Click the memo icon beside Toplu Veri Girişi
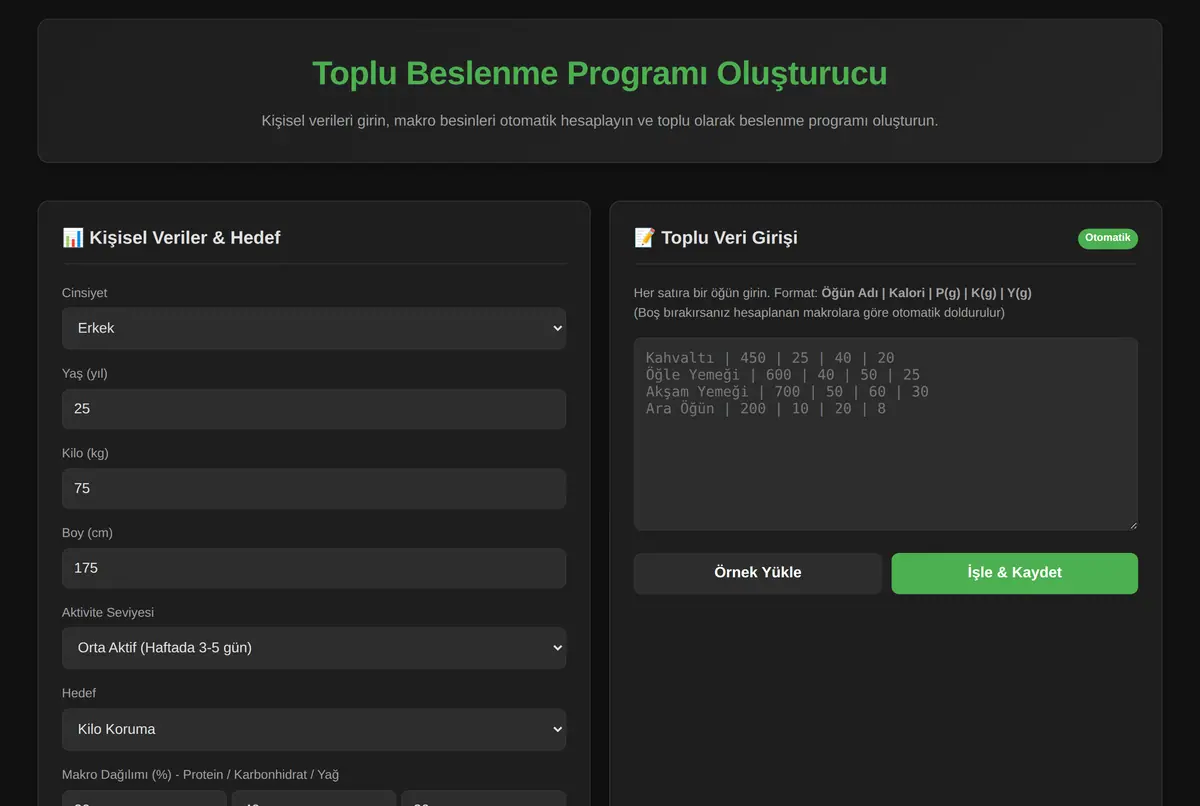This screenshot has width=1200, height=806. coord(645,237)
